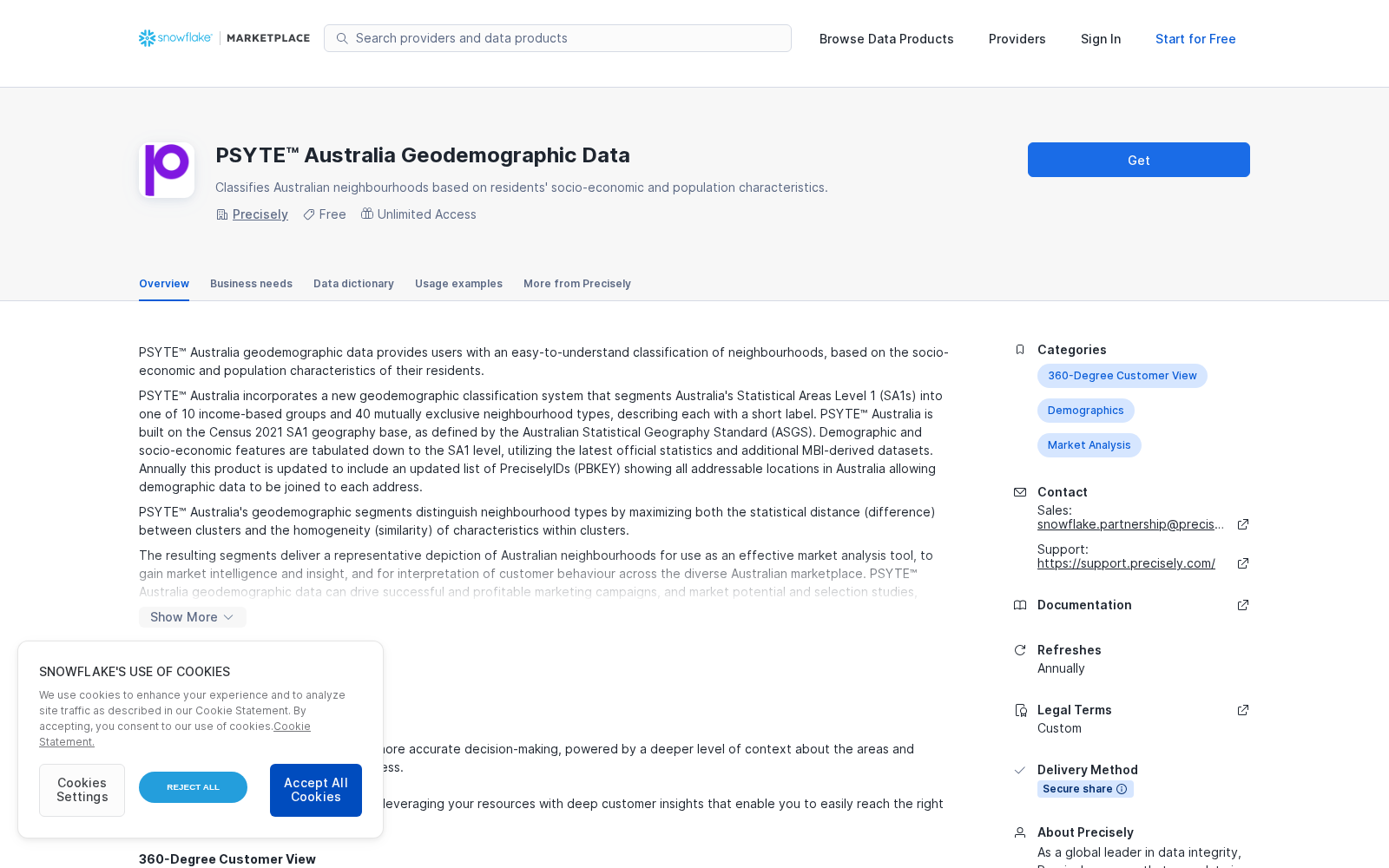Click the blue Get button
1389x868 pixels.
[x=1139, y=160]
